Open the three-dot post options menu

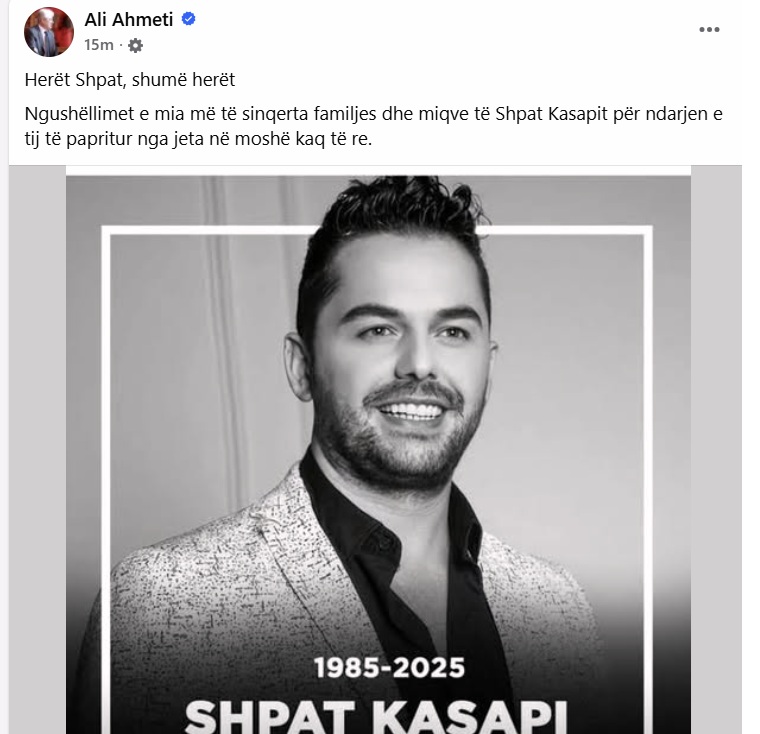coord(709,30)
